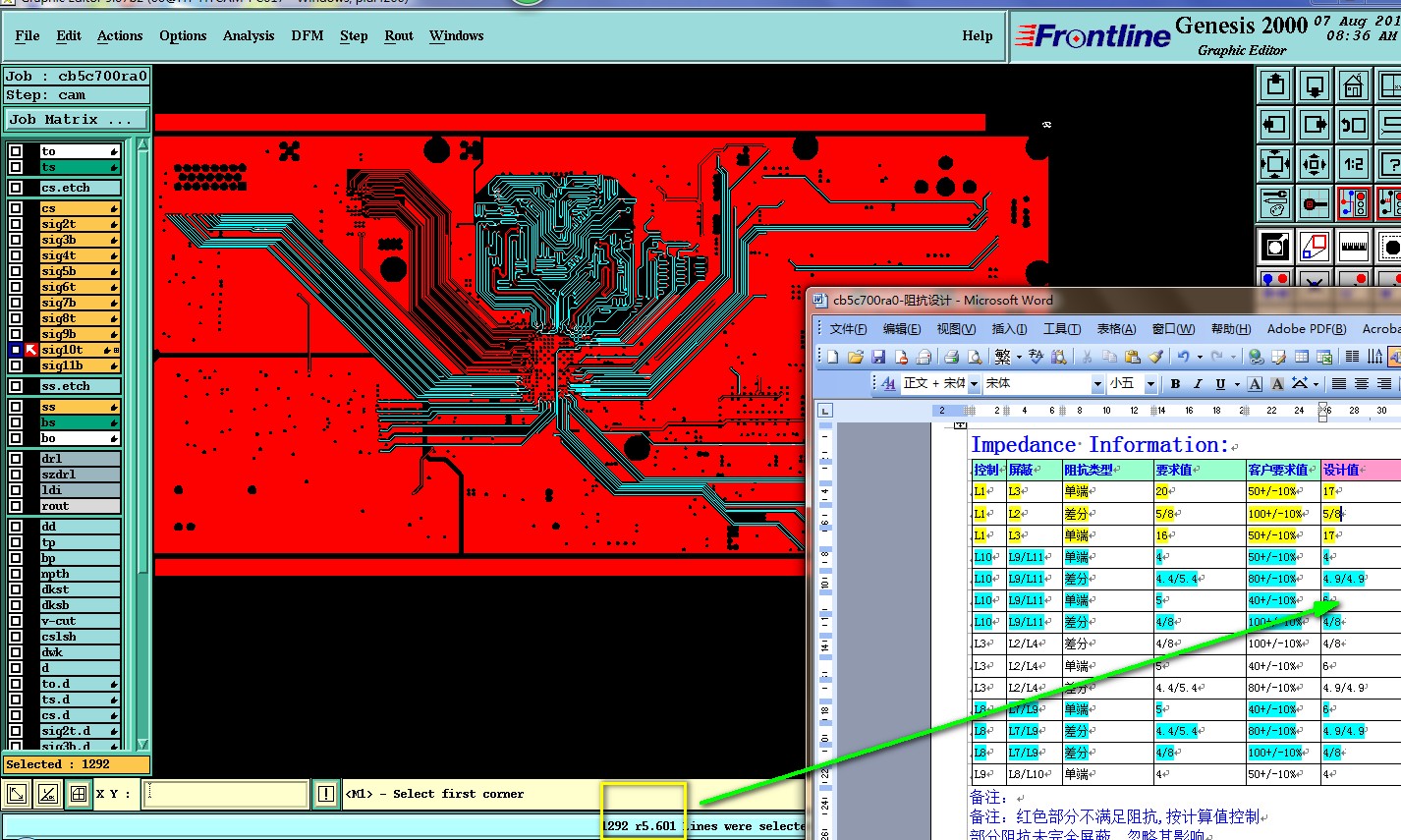Image resolution: width=1401 pixels, height=840 pixels.
Task: Toggle checkbox for layer drl
Action: 16,458
